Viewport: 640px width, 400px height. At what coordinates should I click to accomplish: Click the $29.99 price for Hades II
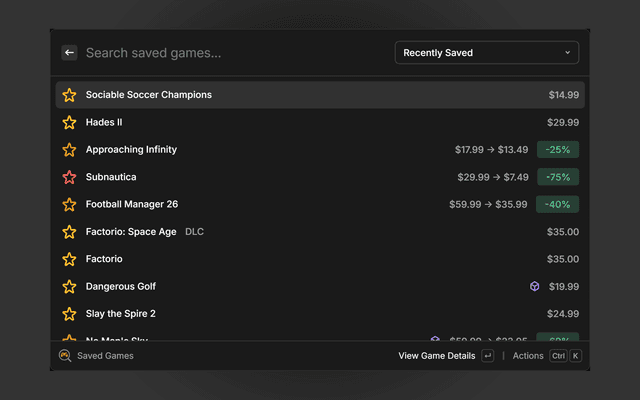(x=563, y=122)
